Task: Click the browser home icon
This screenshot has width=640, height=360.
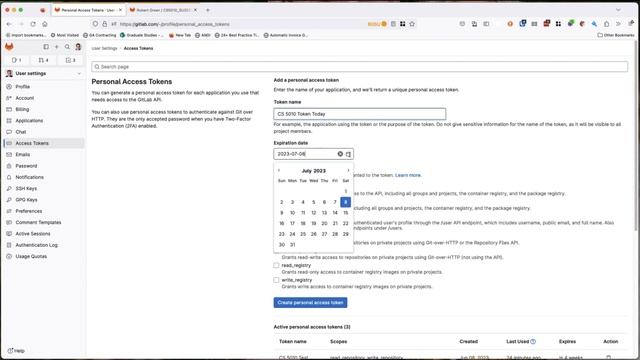Action: tap(45, 24)
